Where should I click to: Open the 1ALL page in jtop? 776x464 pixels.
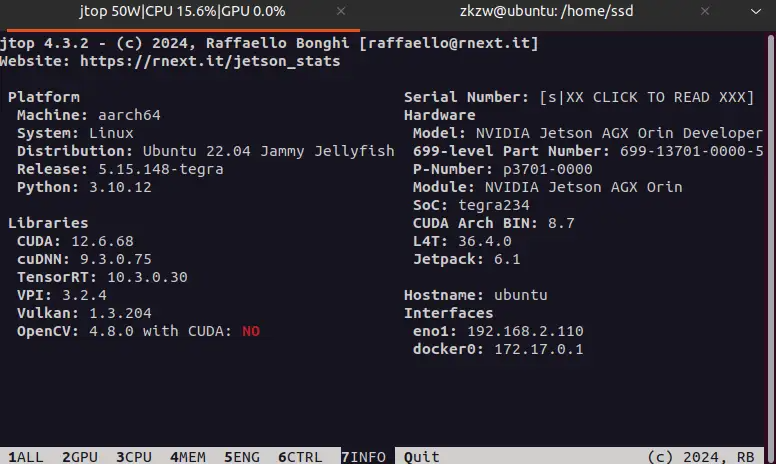point(26,457)
